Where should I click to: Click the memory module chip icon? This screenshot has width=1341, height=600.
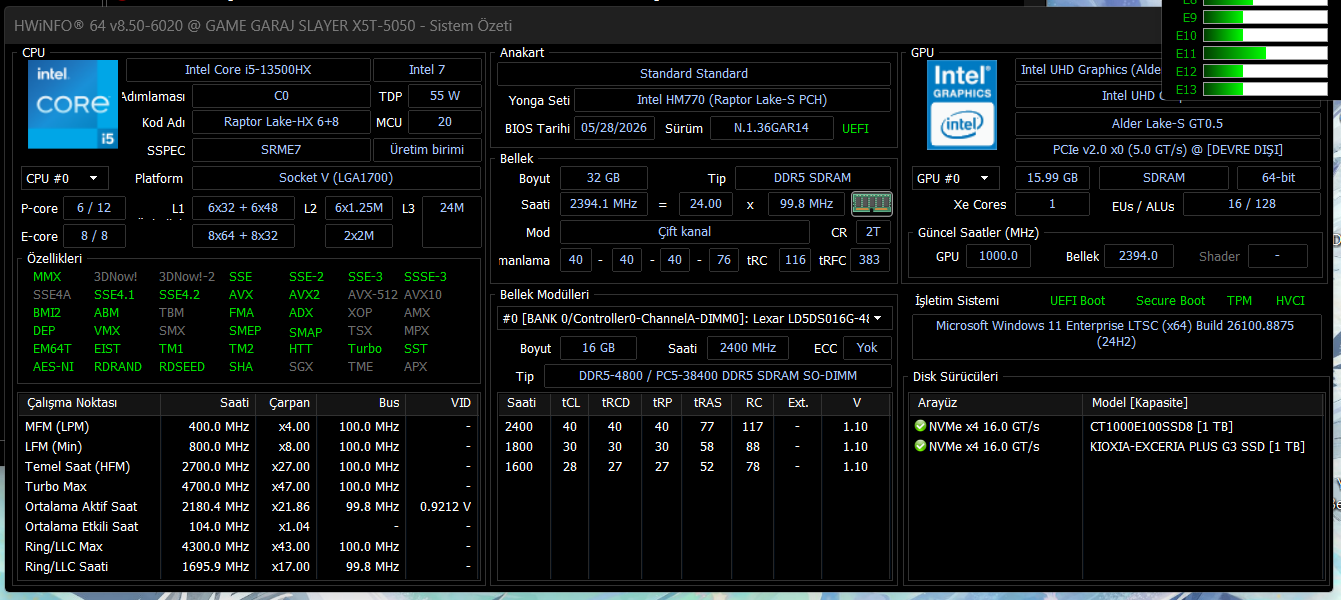pos(871,204)
